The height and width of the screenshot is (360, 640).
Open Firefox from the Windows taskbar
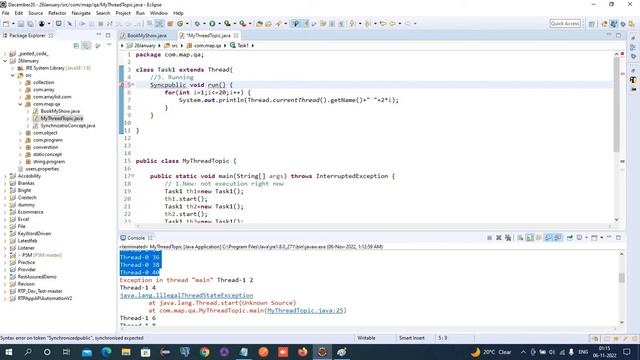(302, 352)
